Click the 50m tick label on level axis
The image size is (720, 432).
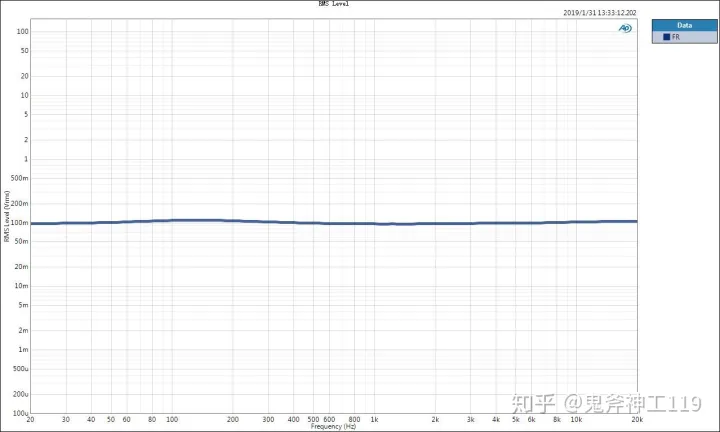[x=21, y=241]
